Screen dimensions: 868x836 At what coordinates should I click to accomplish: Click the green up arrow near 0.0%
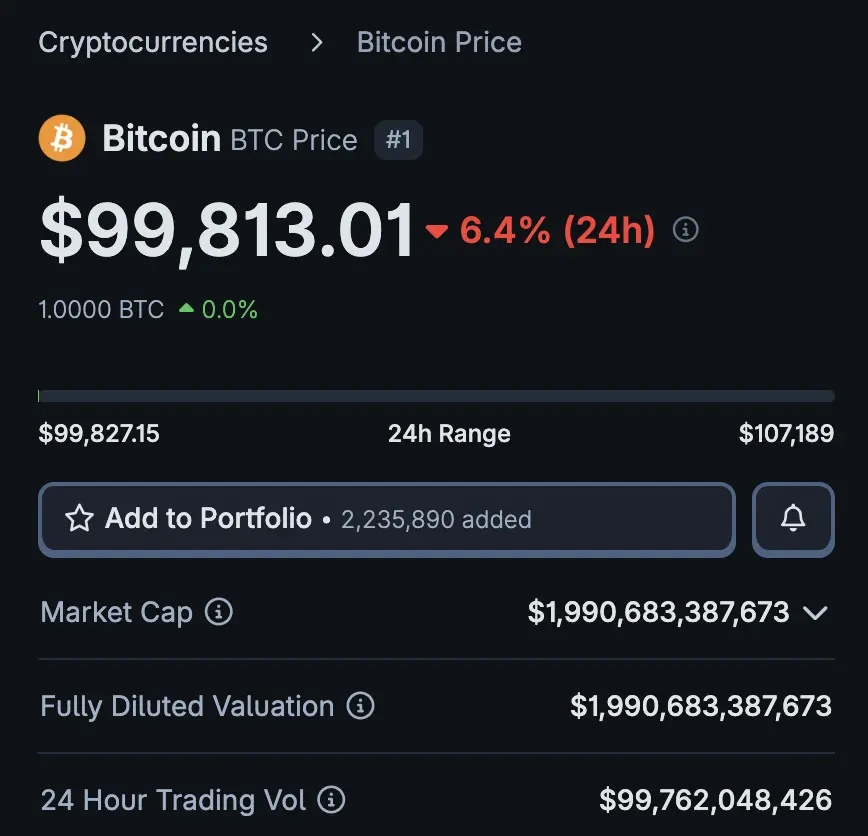tap(186, 309)
